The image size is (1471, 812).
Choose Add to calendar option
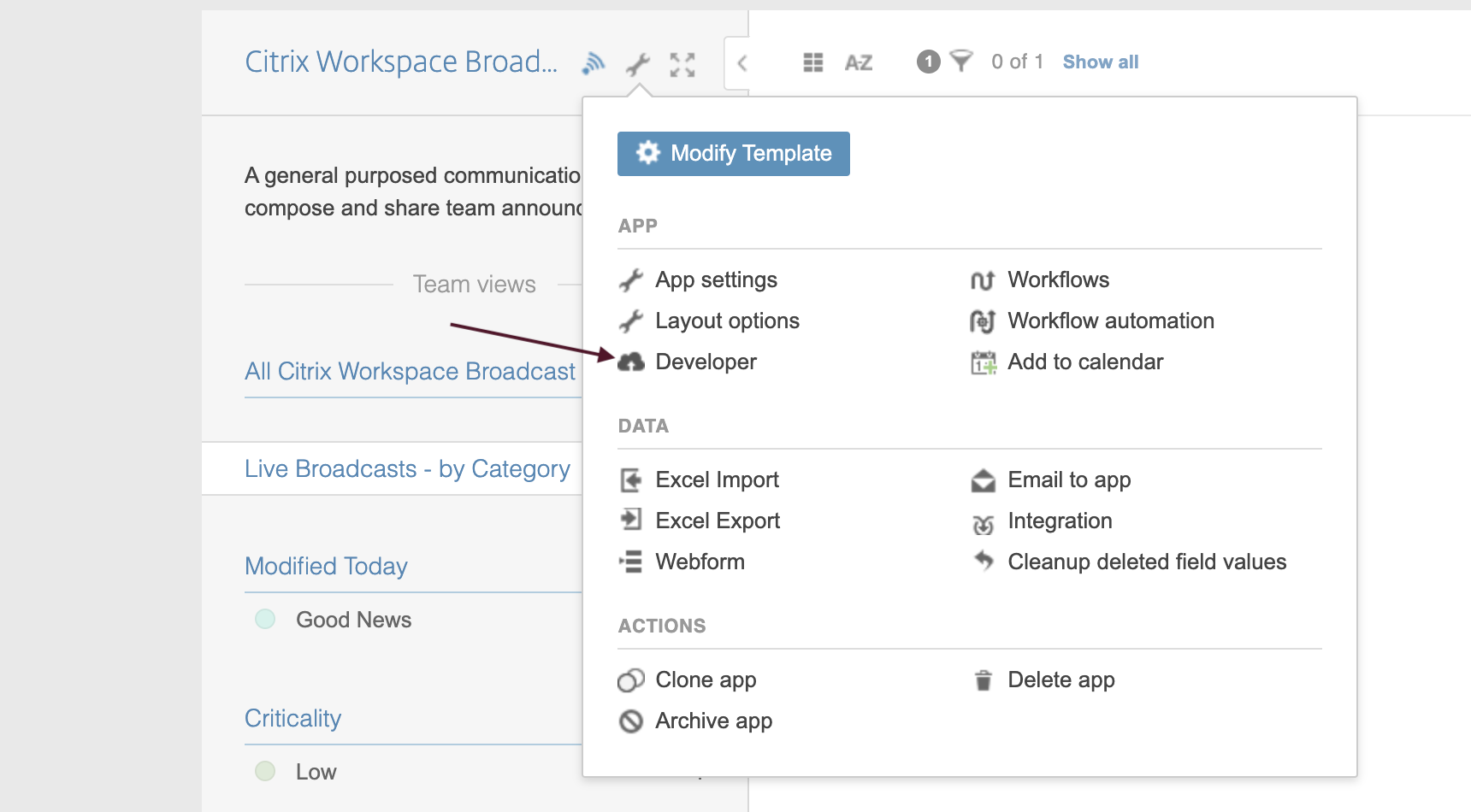click(1085, 362)
